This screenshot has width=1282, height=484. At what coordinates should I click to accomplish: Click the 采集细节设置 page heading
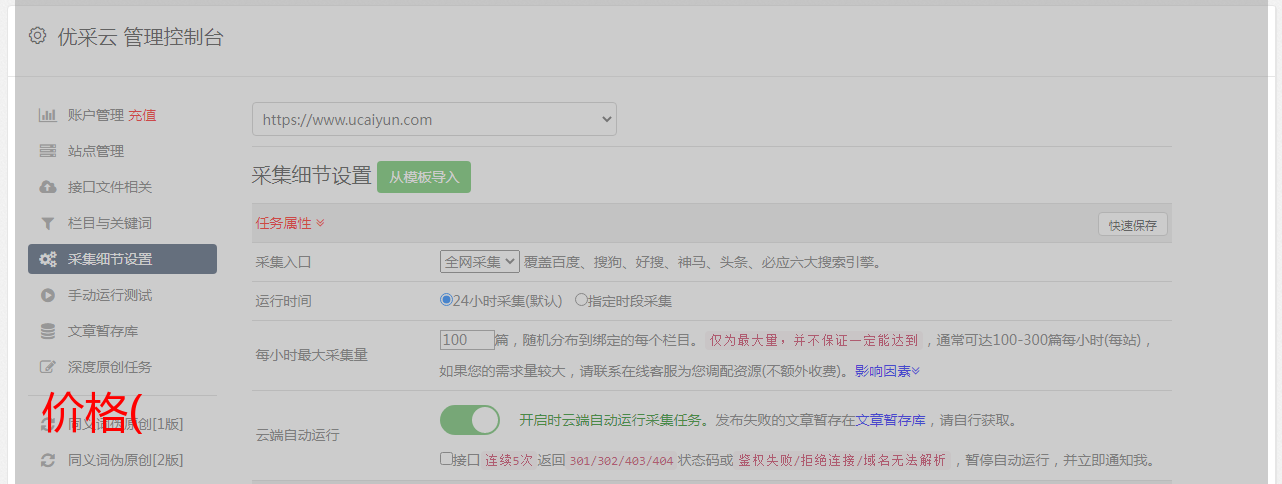point(311,175)
